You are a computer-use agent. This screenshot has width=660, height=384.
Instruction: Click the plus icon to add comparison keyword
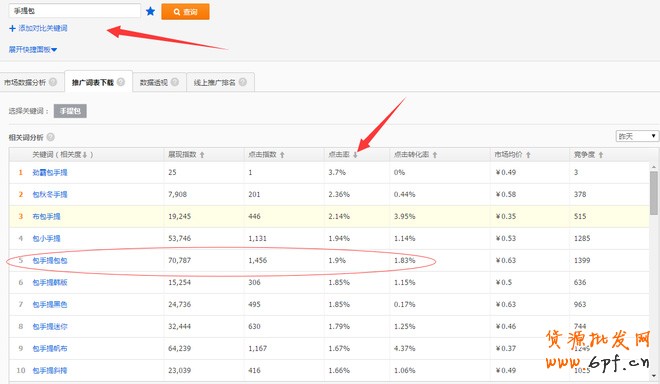pyautogui.click(x=12, y=29)
